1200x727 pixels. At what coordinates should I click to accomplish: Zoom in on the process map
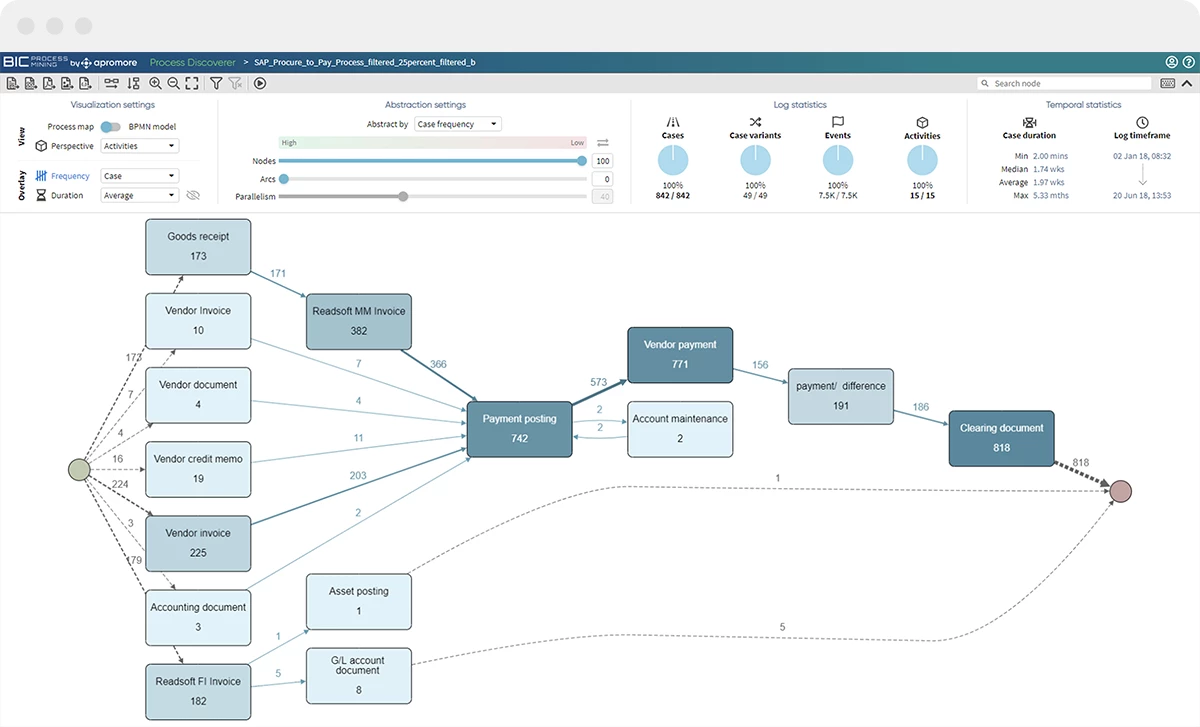(155, 83)
